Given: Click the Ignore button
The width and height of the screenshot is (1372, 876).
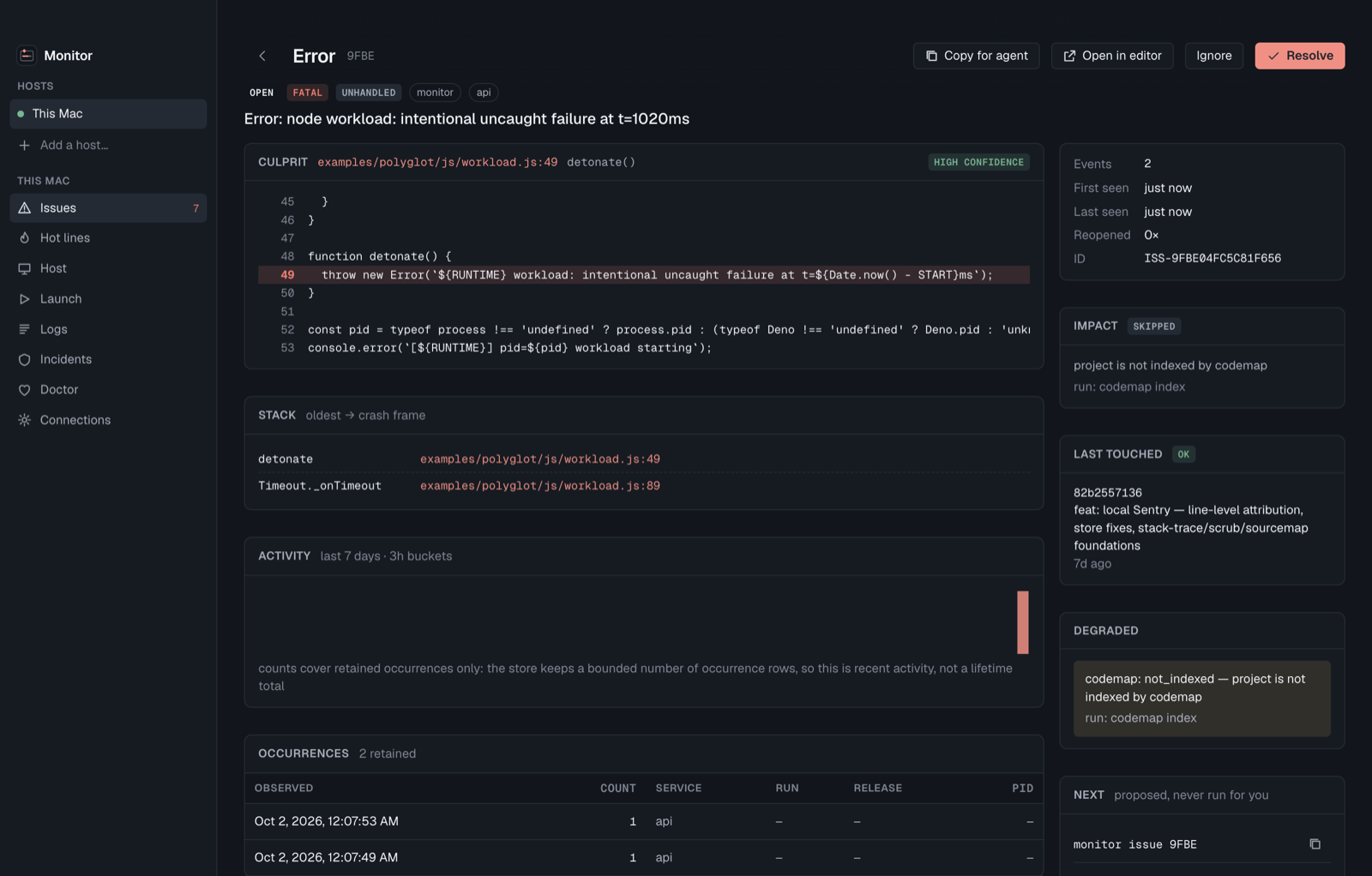Looking at the screenshot, I should (x=1213, y=56).
